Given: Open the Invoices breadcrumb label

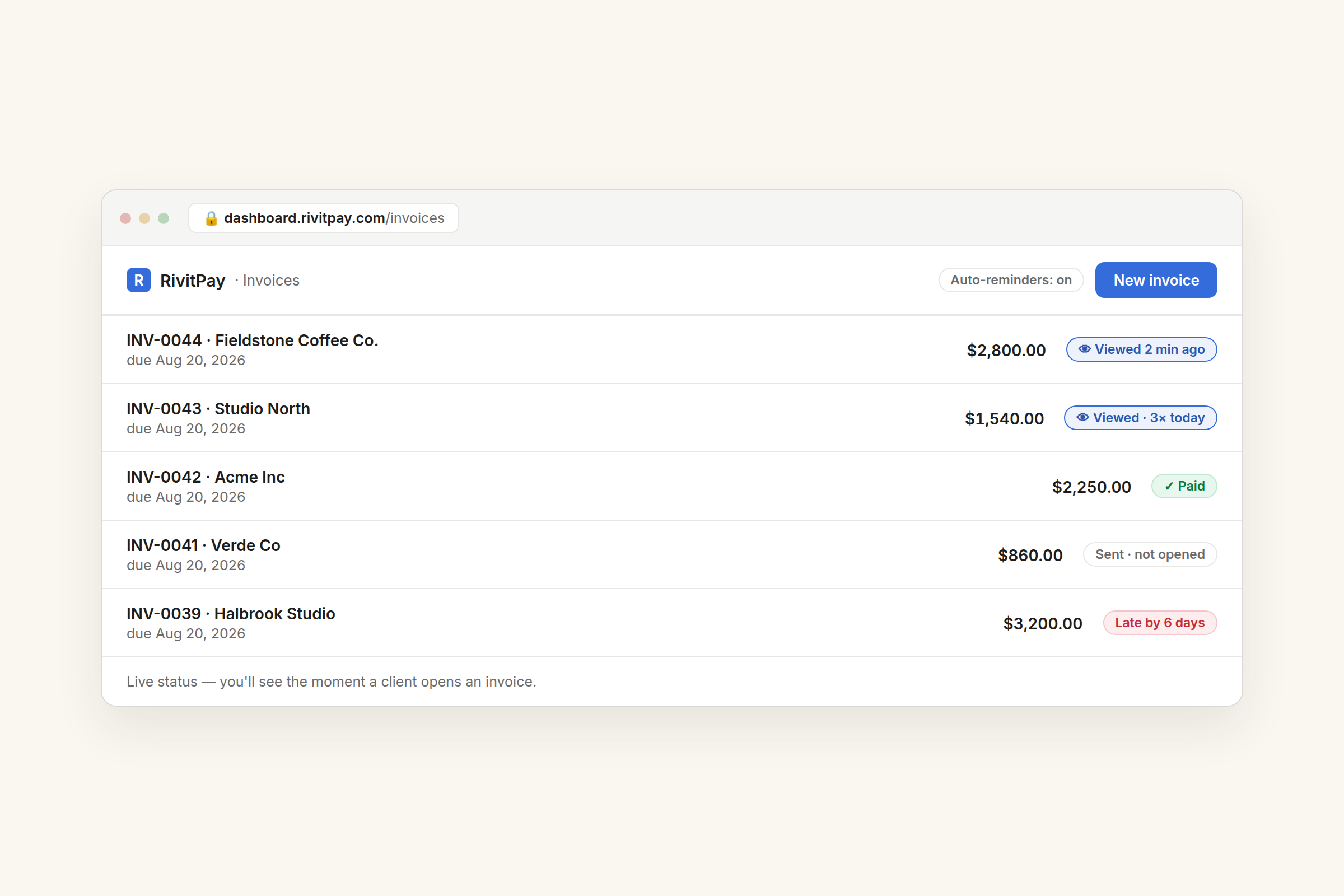Looking at the screenshot, I should (x=271, y=281).
